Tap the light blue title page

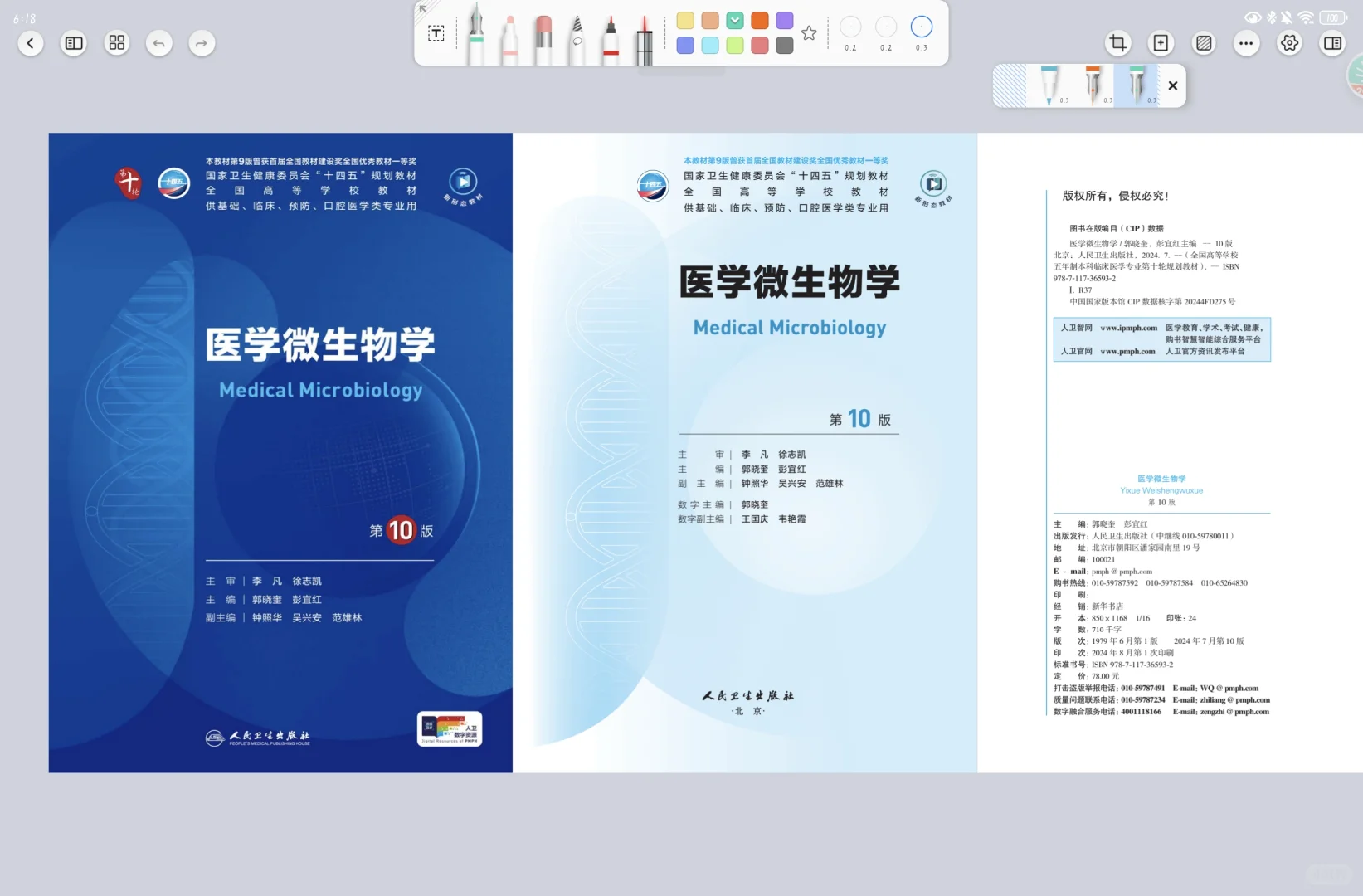pos(745,452)
